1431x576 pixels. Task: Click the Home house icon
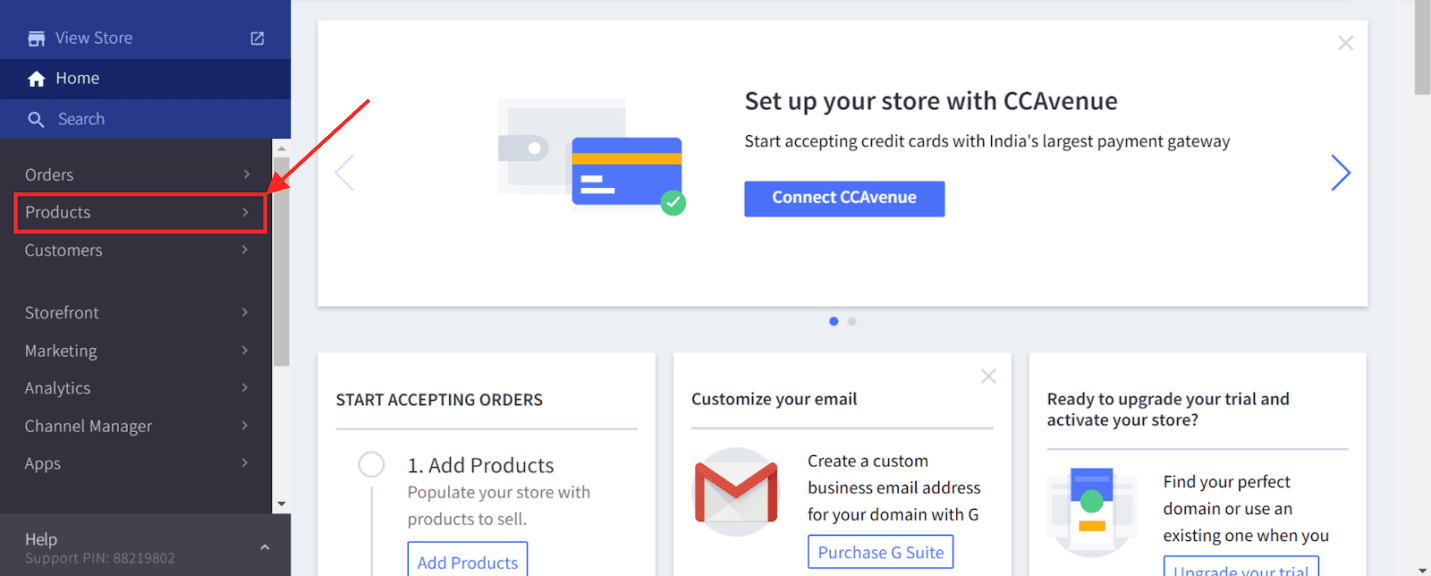36,79
